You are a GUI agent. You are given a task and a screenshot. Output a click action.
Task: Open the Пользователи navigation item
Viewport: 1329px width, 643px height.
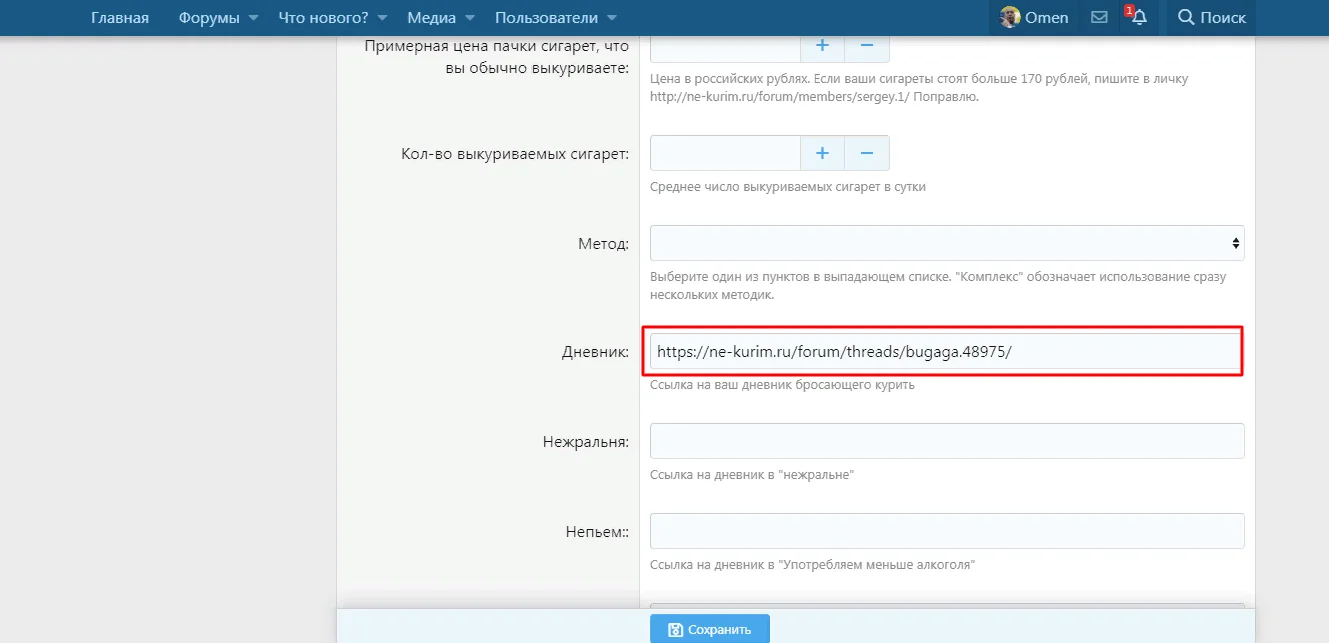(x=546, y=18)
